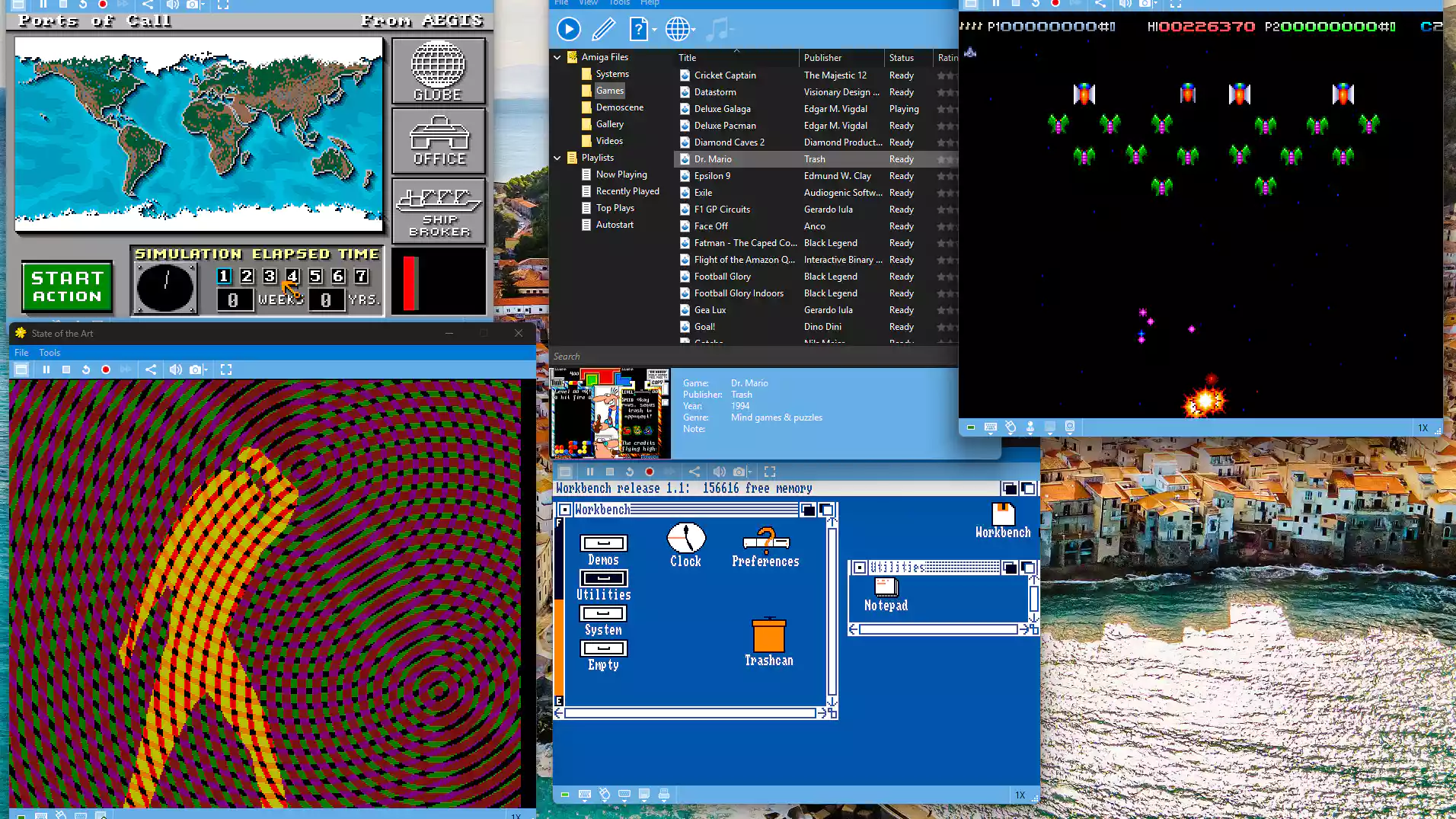Select simulation time number 4

(x=292, y=276)
